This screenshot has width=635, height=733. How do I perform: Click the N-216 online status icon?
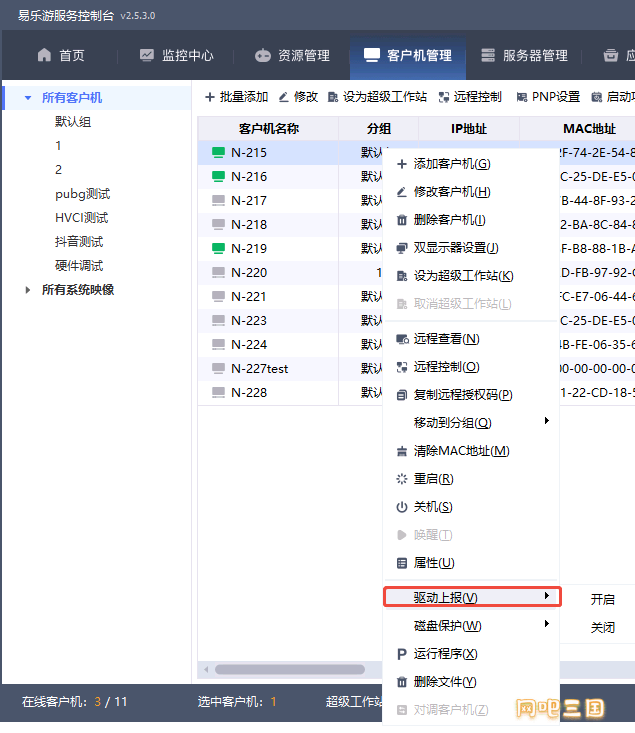pyautogui.click(x=218, y=177)
